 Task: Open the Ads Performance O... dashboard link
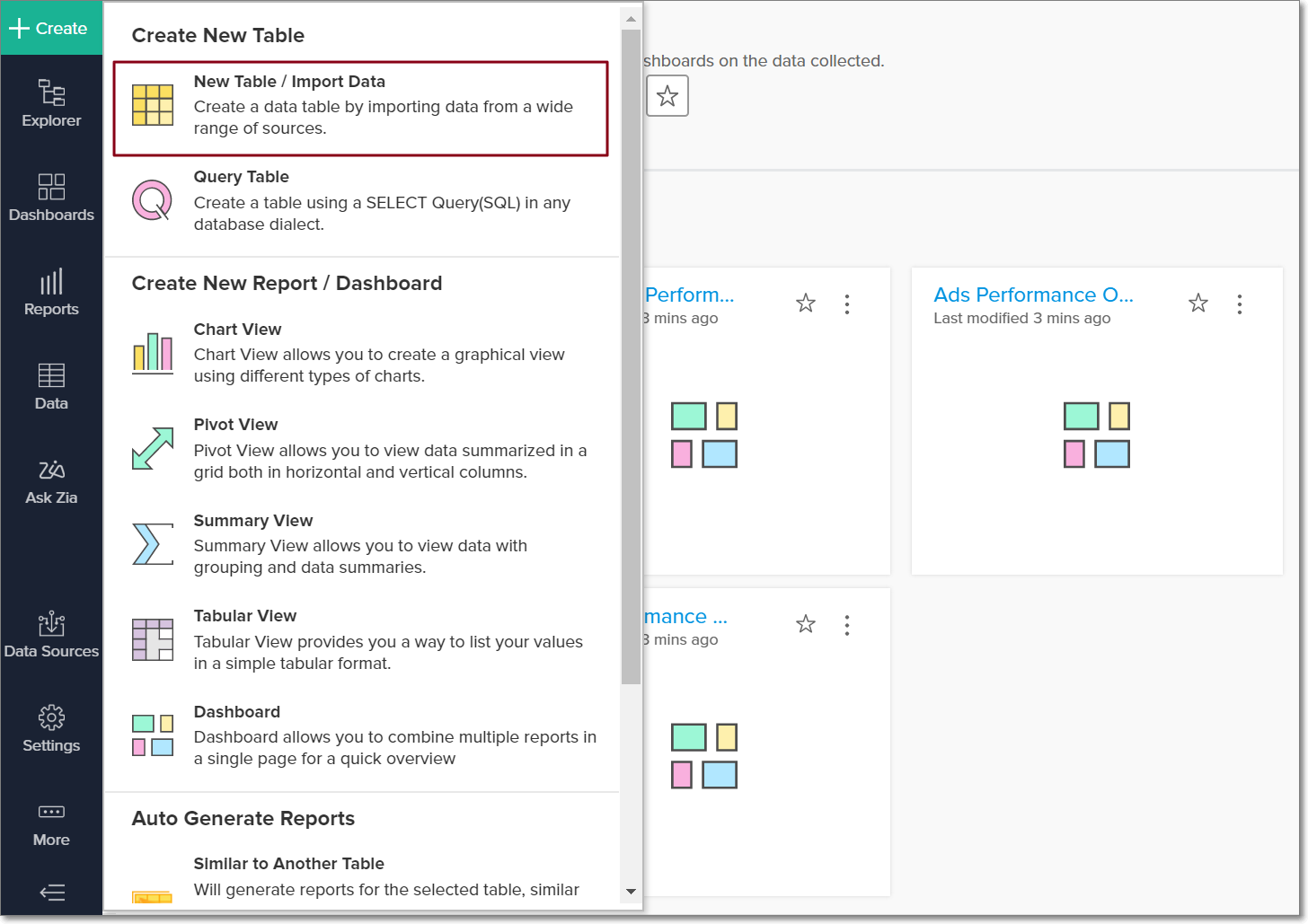tap(1033, 295)
